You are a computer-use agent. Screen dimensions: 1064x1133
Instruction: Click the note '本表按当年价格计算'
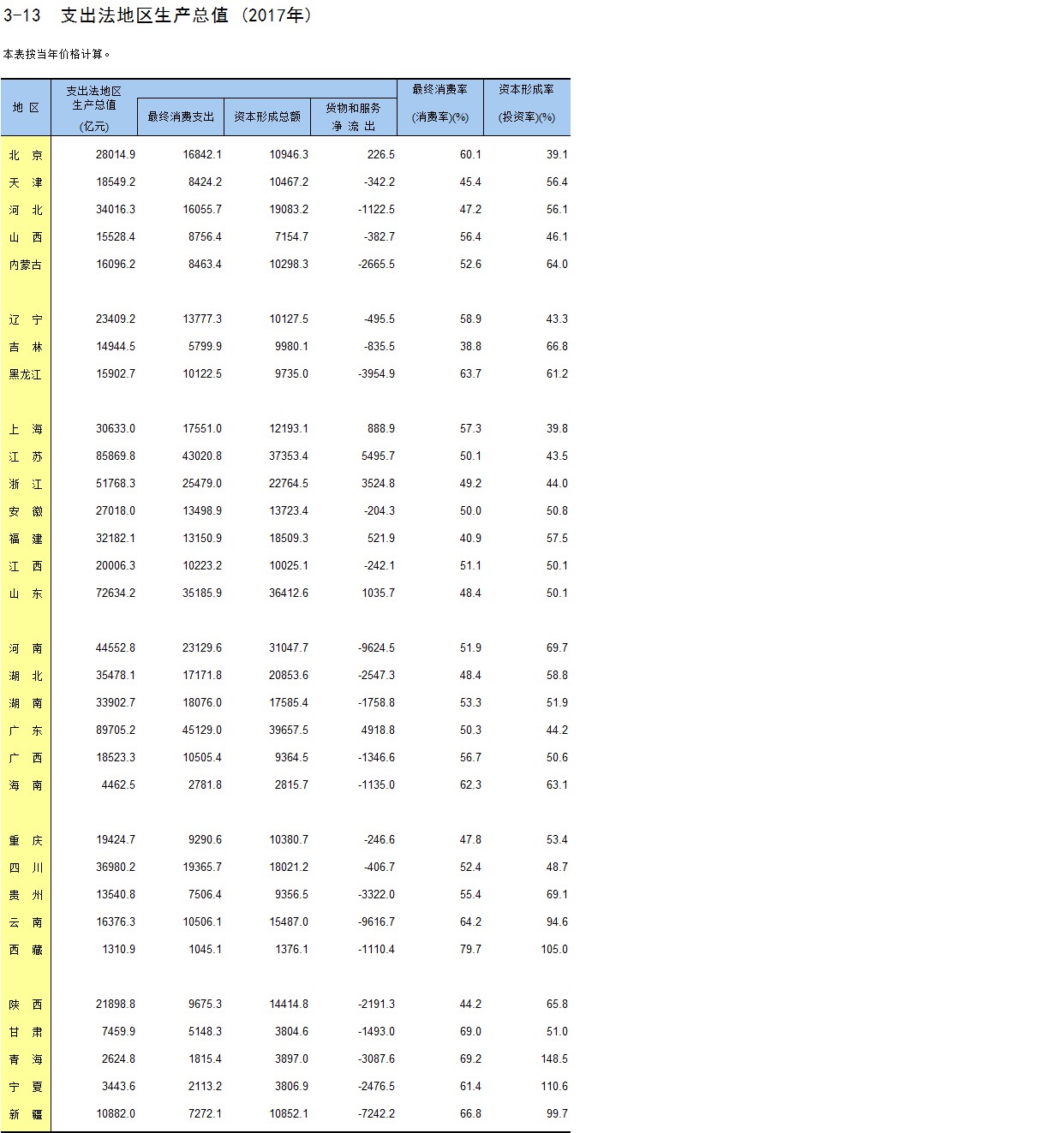point(57,54)
